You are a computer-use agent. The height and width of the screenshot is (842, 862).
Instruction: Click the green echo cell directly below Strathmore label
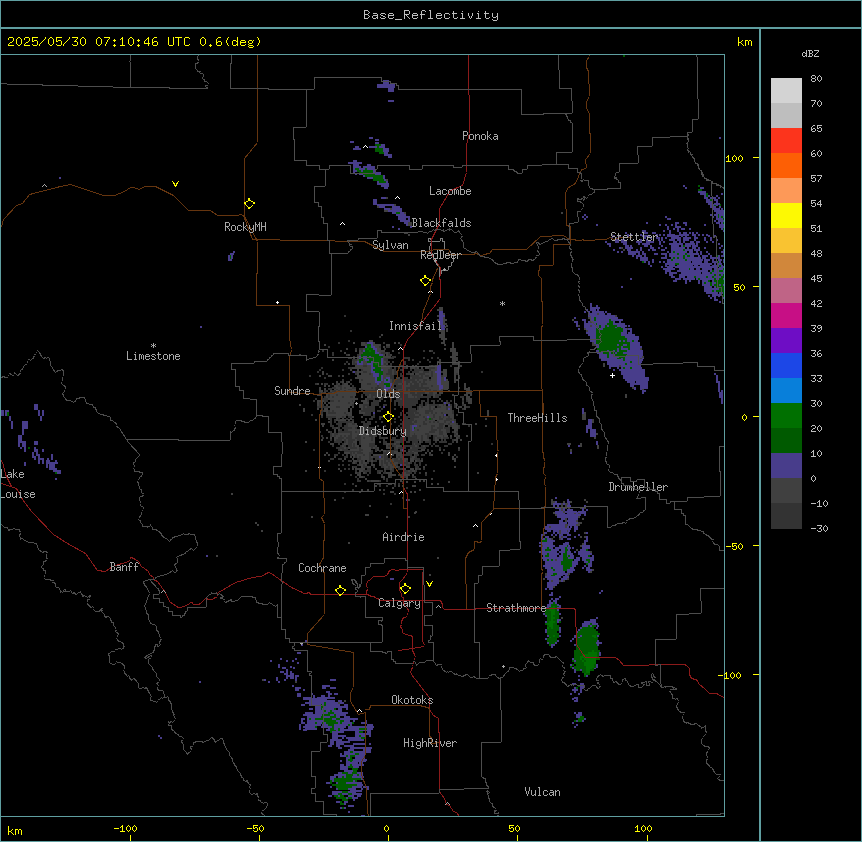point(552,623)
